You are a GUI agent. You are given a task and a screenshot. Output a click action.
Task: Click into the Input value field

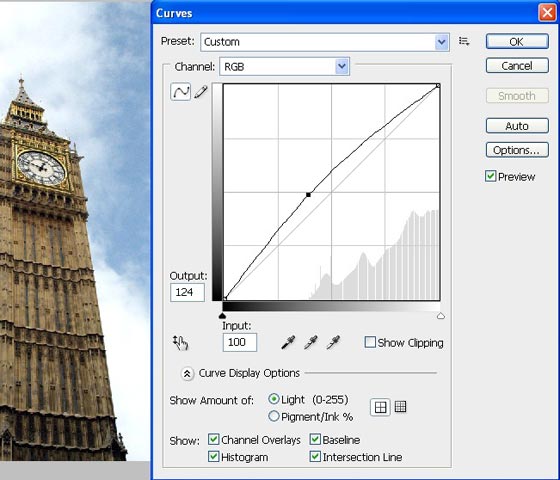(x=240, y=342)
